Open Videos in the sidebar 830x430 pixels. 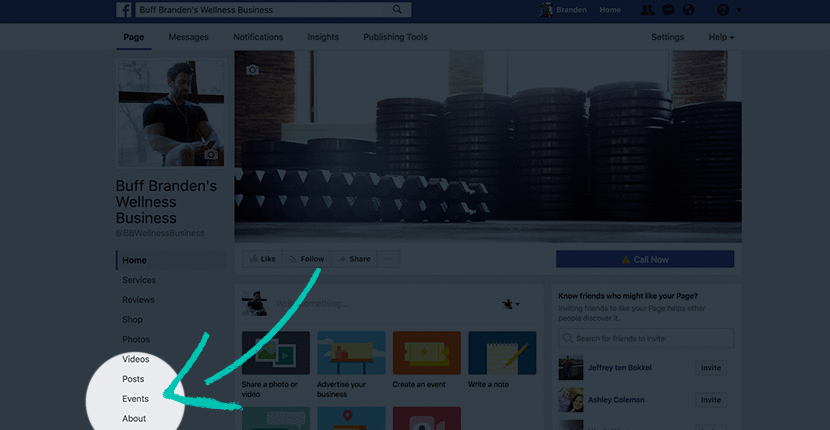[136, 359]
